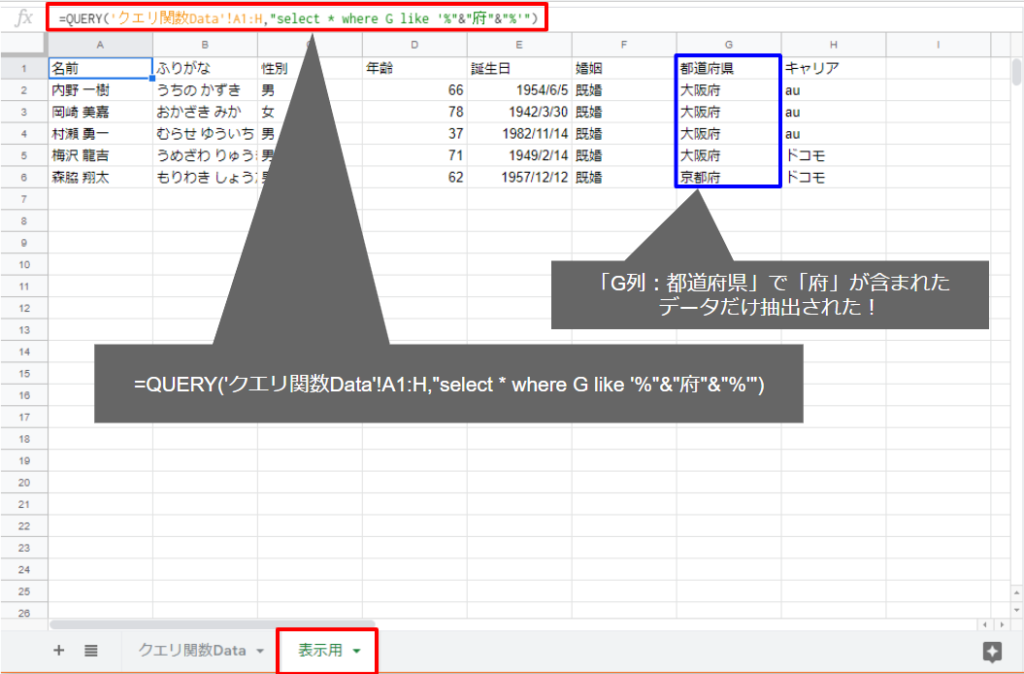
Task: Select row 7 header
Action: (24, 199)
